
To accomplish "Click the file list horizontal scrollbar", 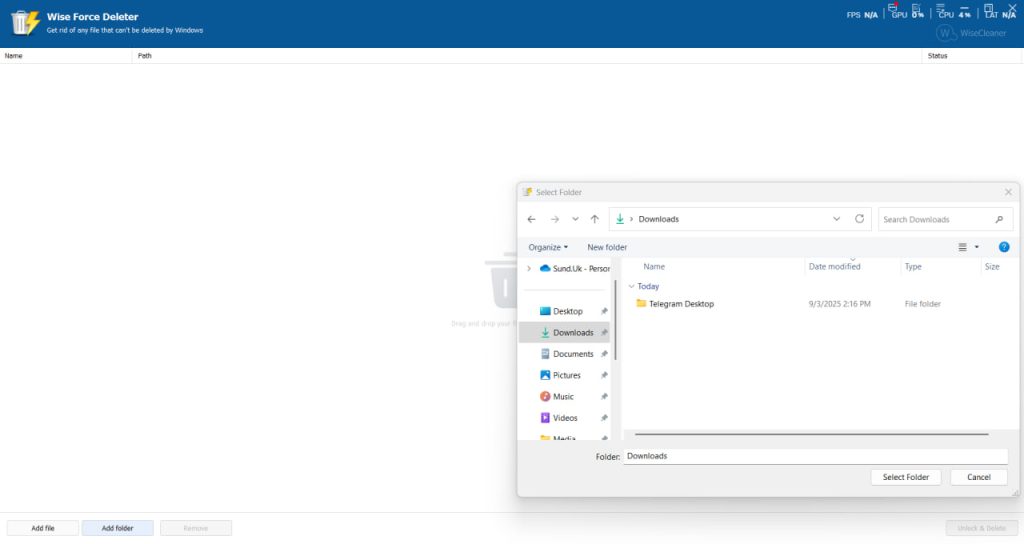I will click(811, 434).
